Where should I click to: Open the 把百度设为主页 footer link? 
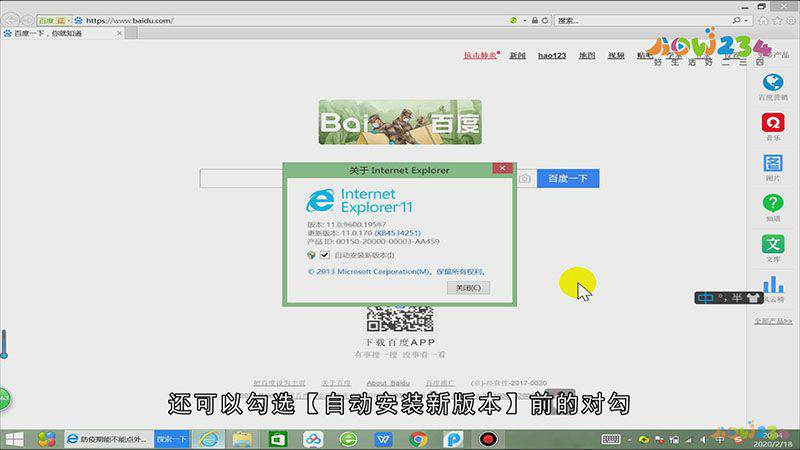(x=279, y=383)
